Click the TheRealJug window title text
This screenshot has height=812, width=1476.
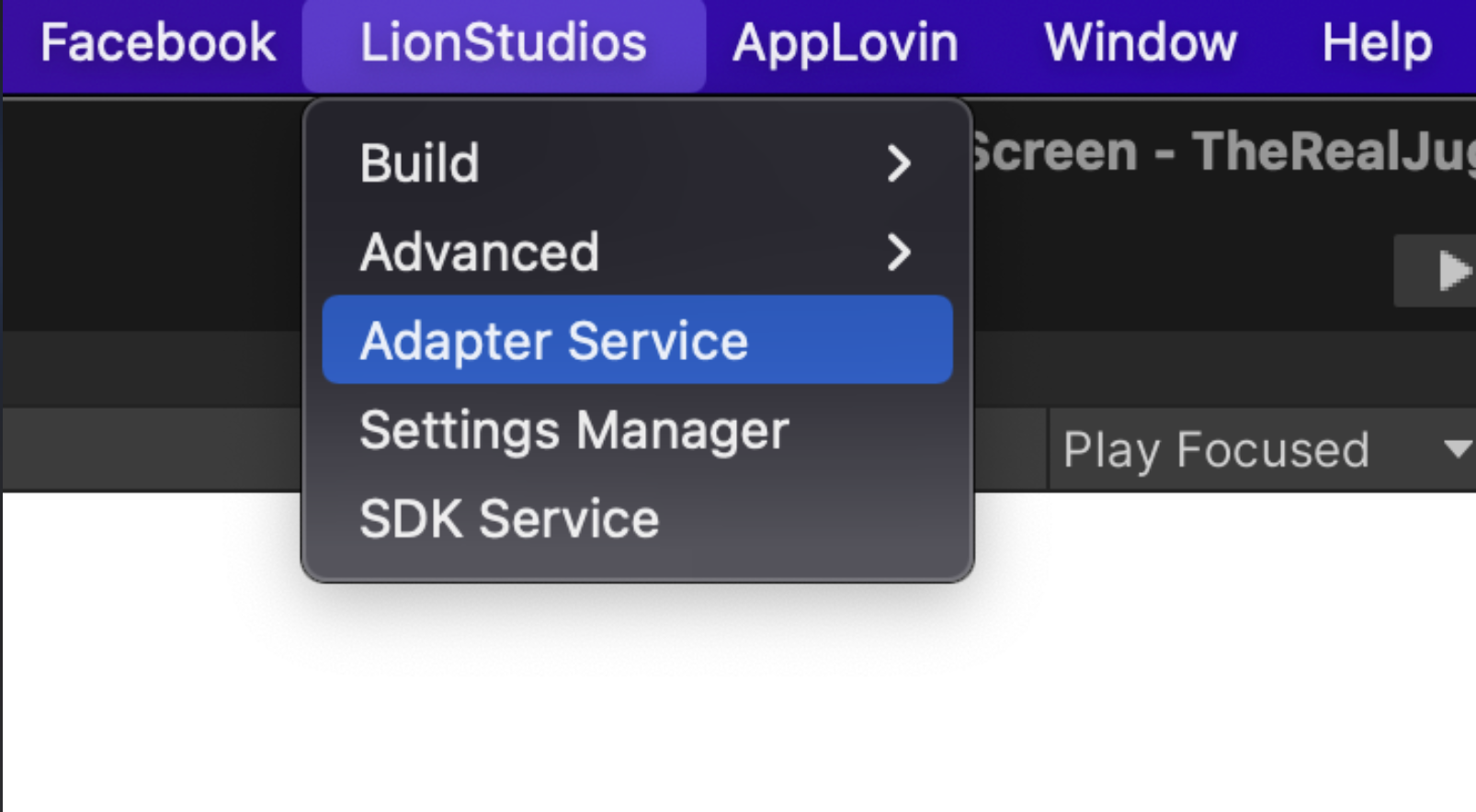1334,152
